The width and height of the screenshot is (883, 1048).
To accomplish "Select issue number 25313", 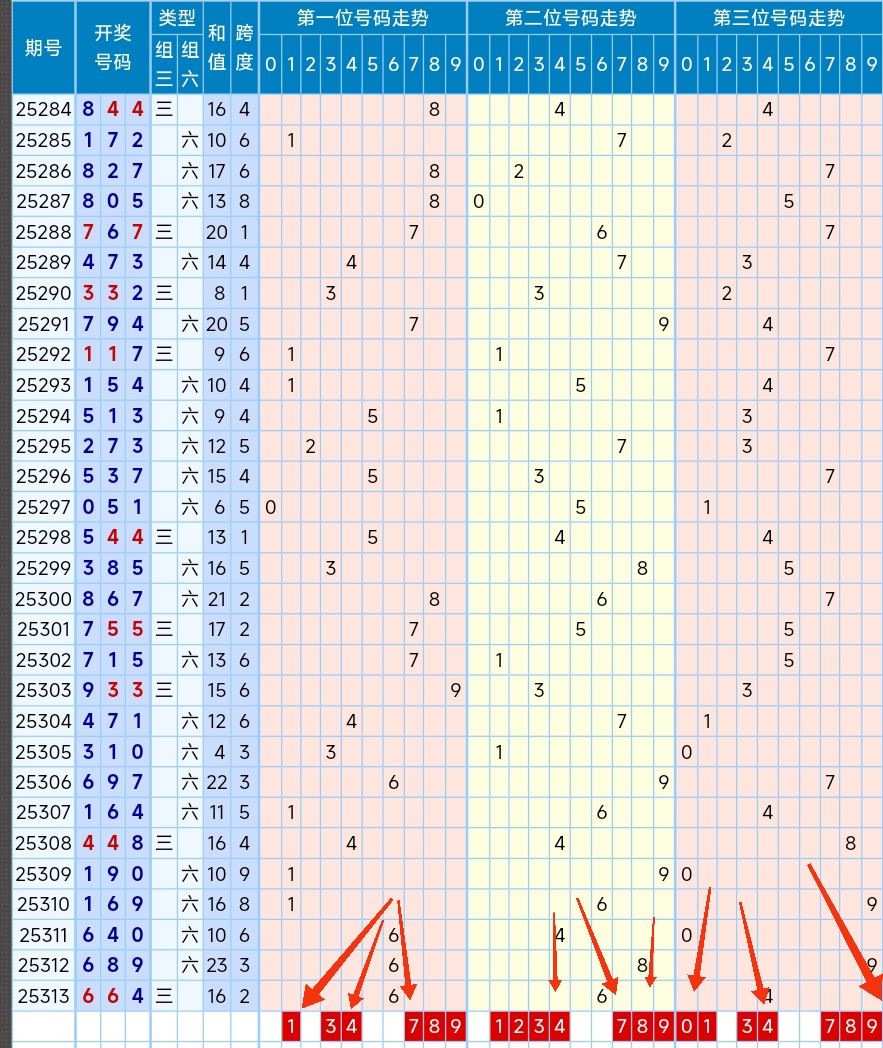I will tap(43, 996).
